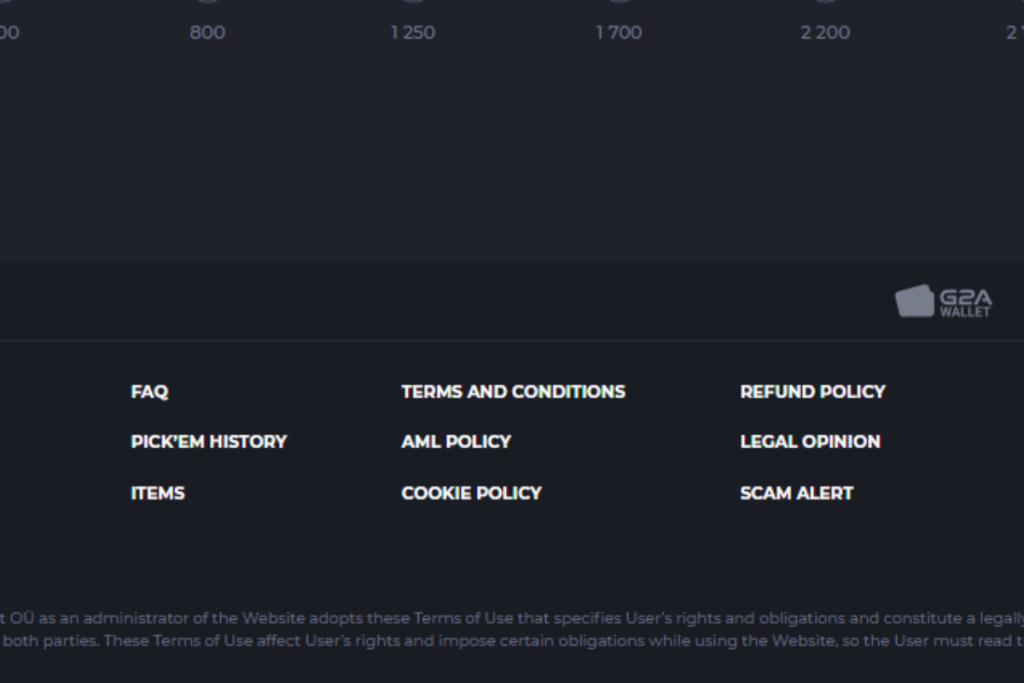Select the 1 250 progress milestone

coord(412,32)
